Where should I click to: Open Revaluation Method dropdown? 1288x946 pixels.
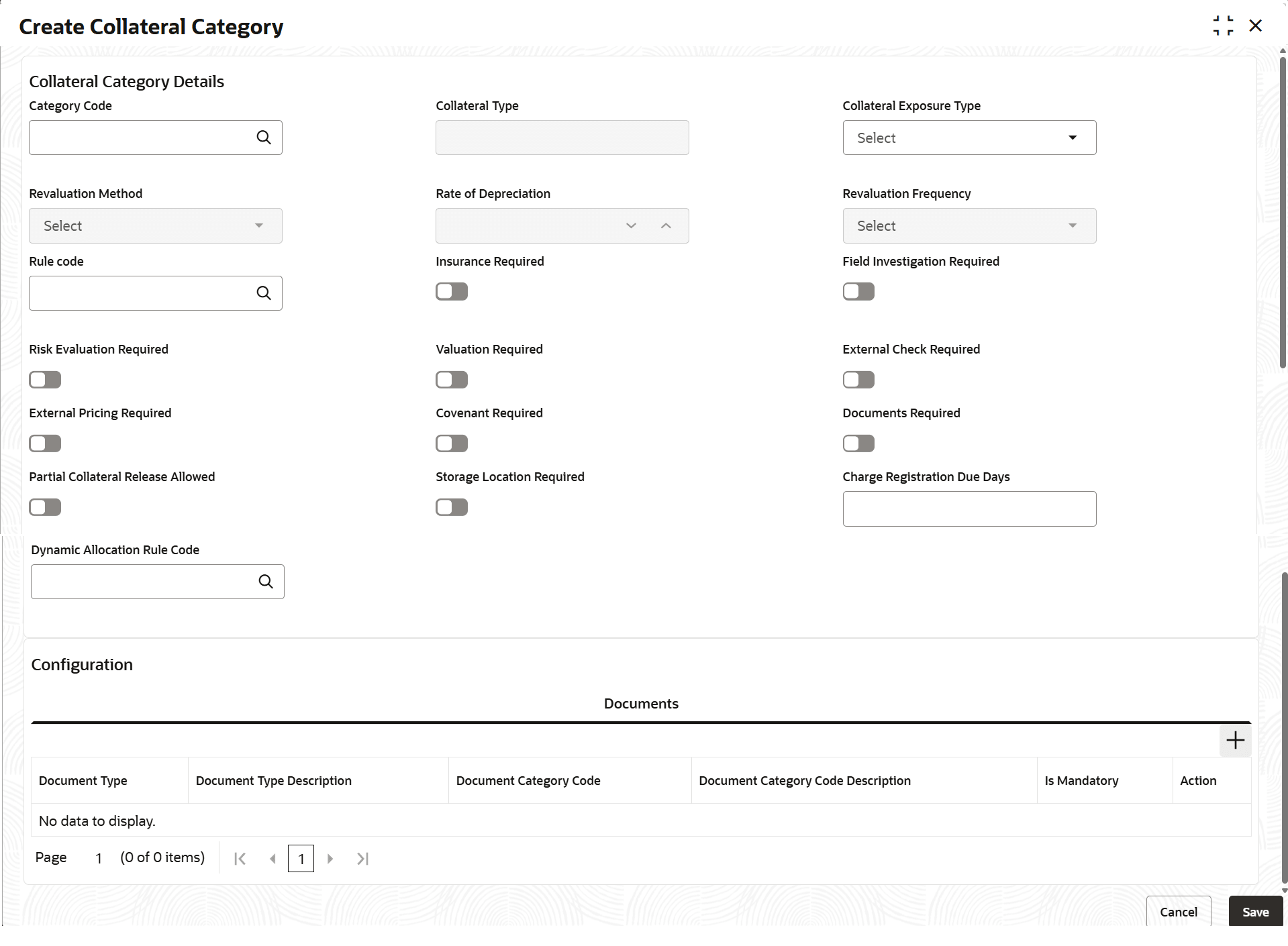[156, 225]
